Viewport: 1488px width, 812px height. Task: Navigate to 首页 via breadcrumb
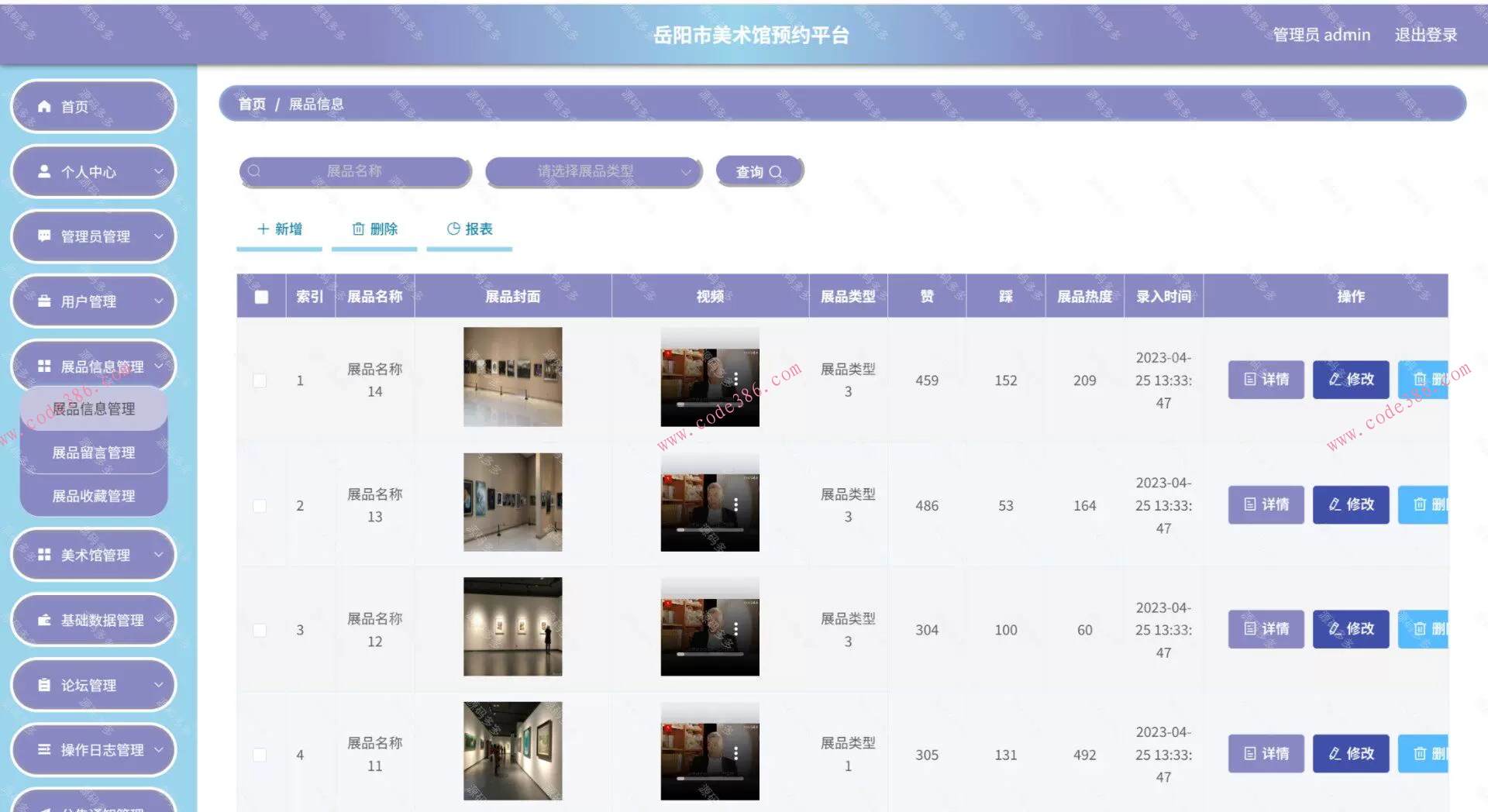250,103
